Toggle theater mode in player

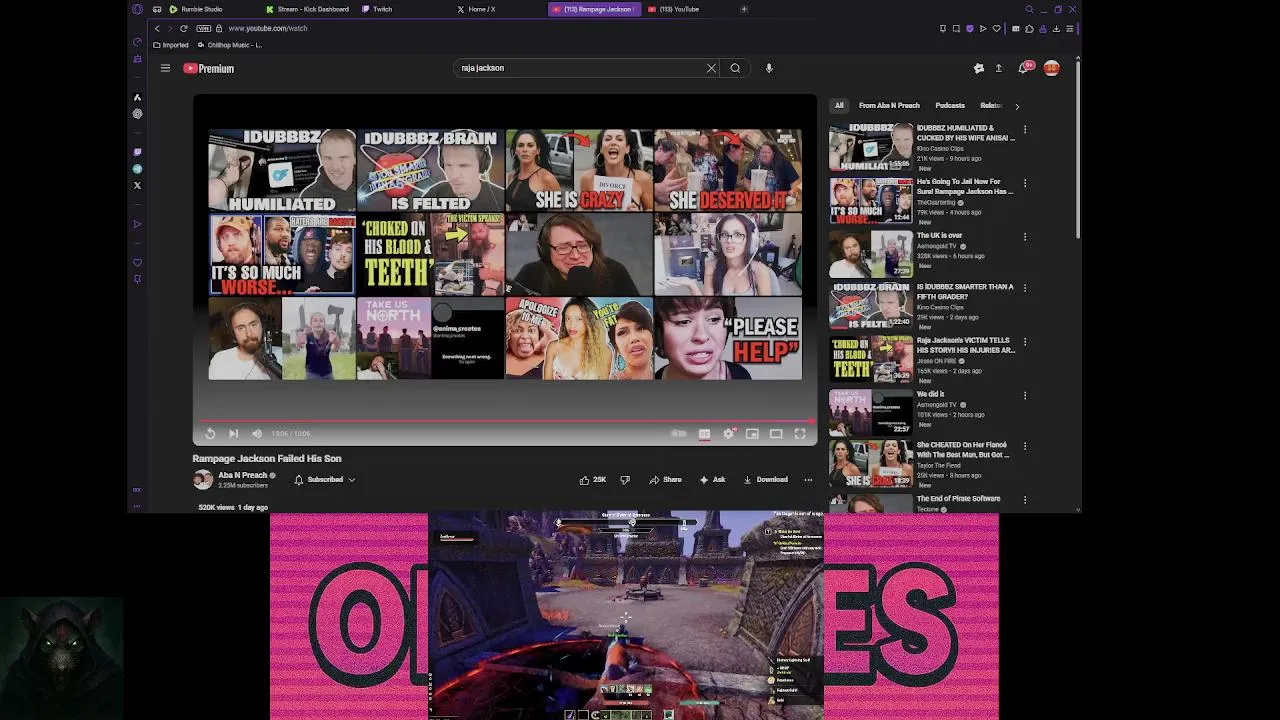[776, 433]
